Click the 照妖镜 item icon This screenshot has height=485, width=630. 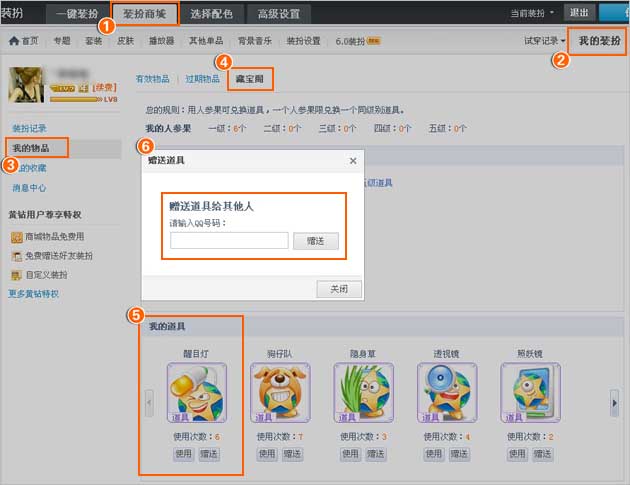pos(530,392)
